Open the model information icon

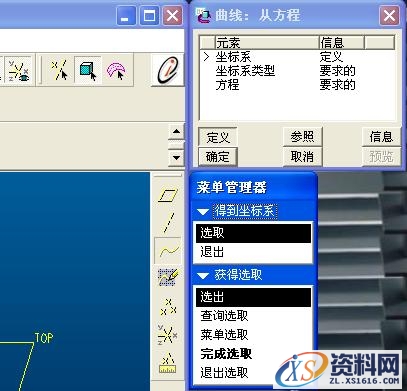[x=168, y=69]
